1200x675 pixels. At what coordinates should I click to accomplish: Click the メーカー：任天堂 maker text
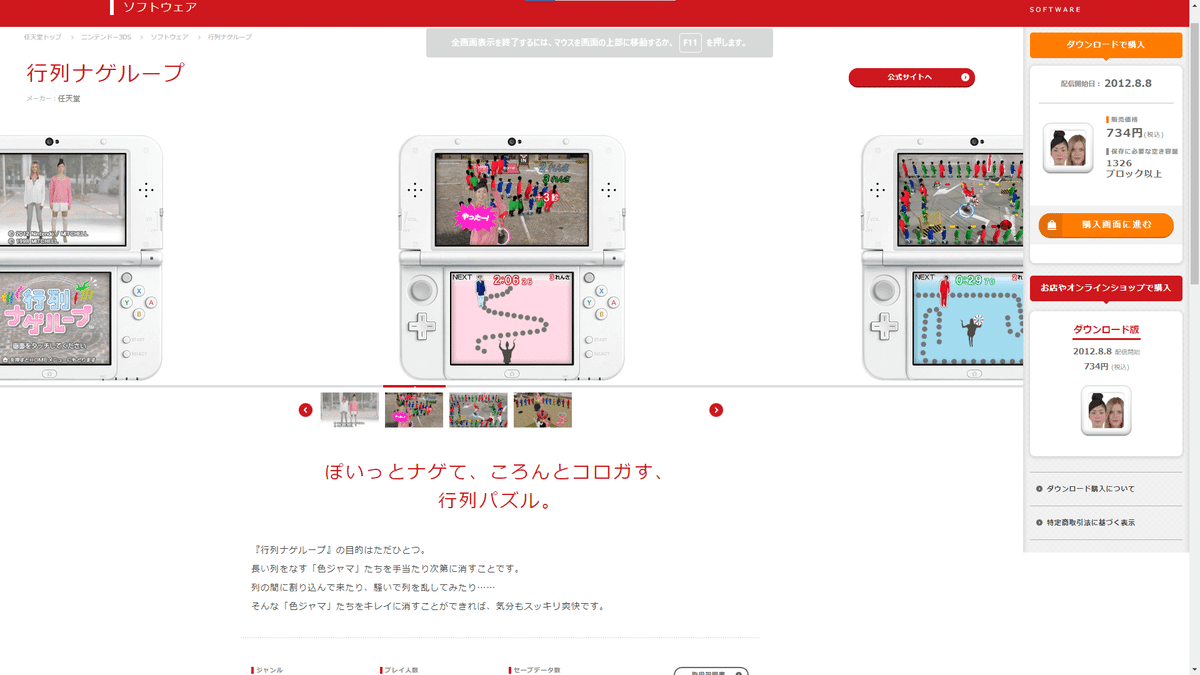[x=53, y=99]
